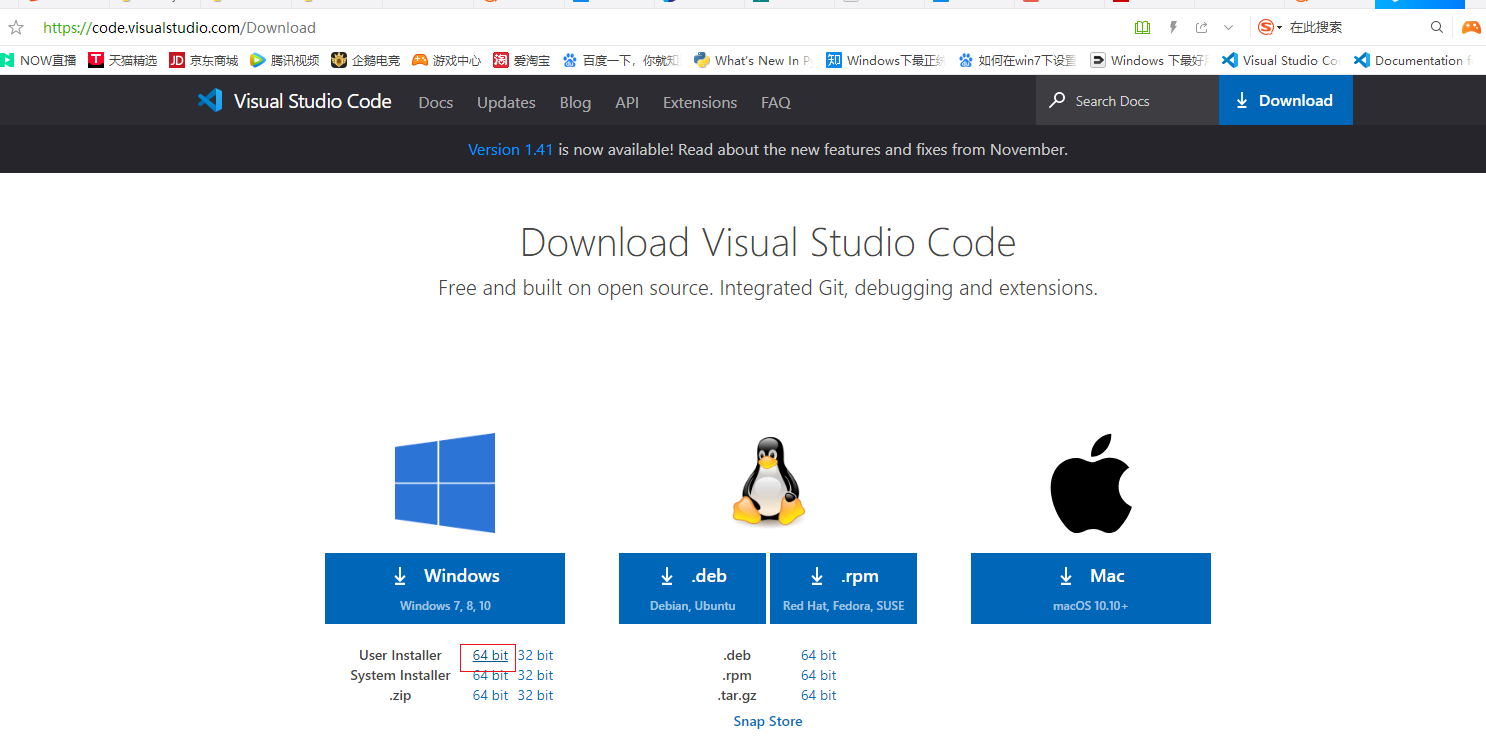Click the blue Download button in header

pyautogui.click(x=1286, y=101)
